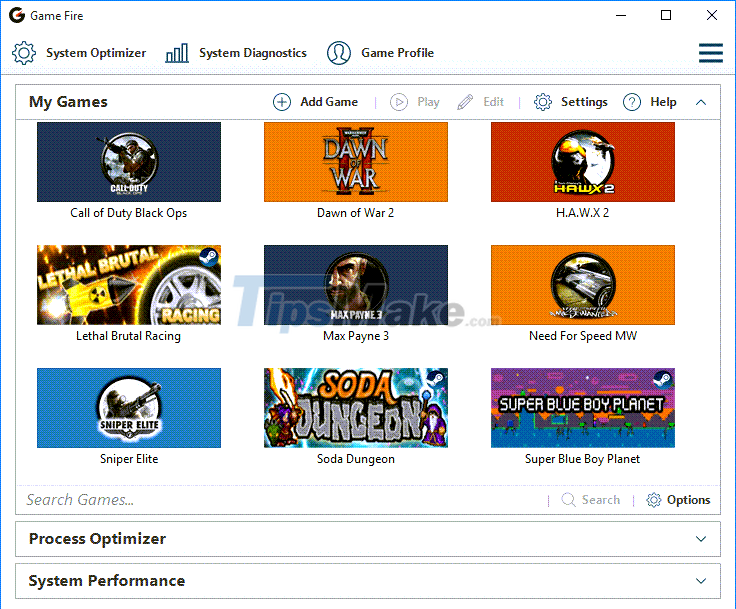Open the hamburger menu icon

pos(711,53)
